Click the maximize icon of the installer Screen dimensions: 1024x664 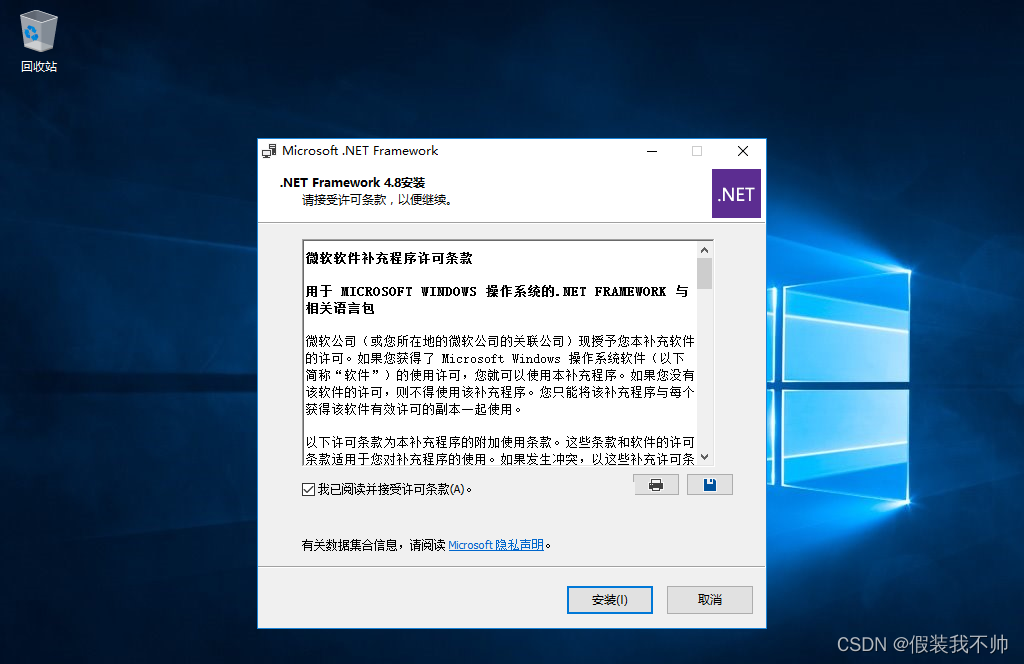[697, 150]
